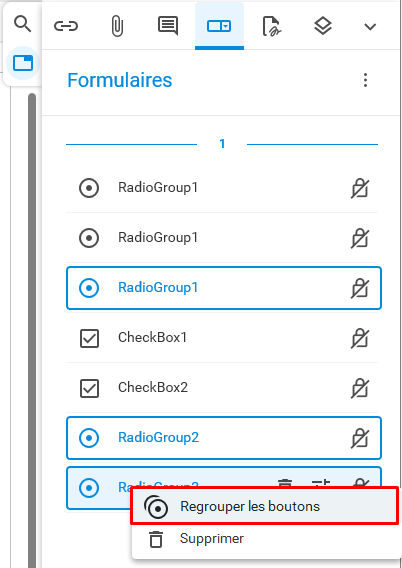
Task: Expand more panels with chevron arrow
Action: [x=370, y=26]
